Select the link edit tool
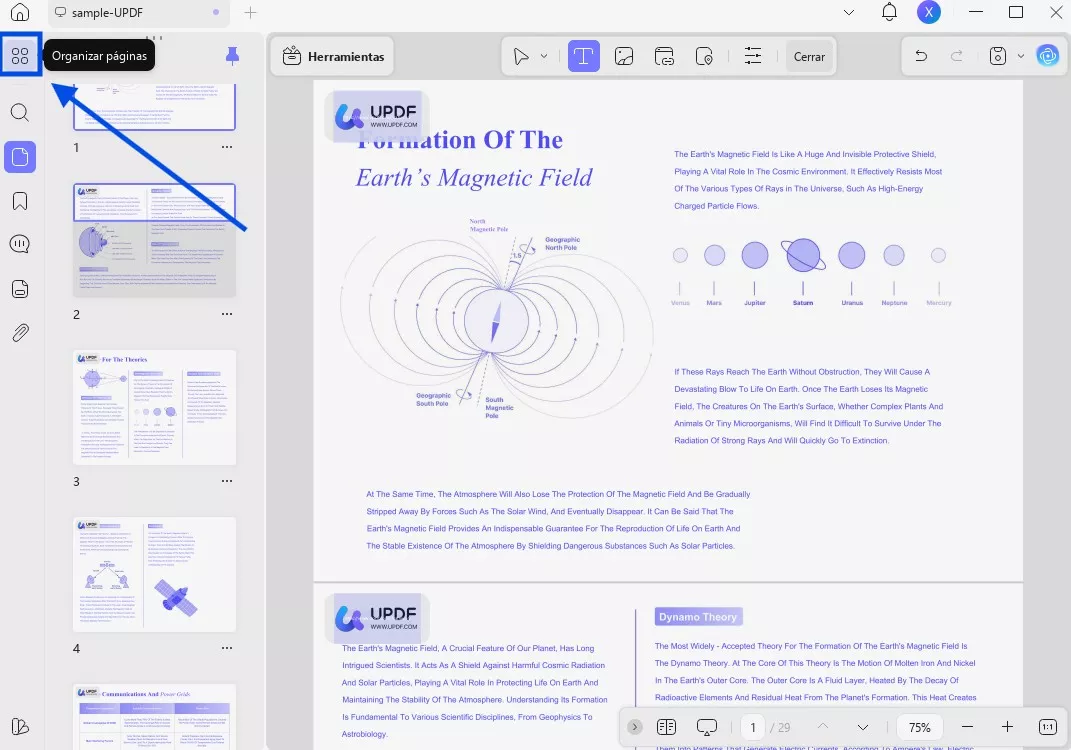 click(x=664, y=57)
